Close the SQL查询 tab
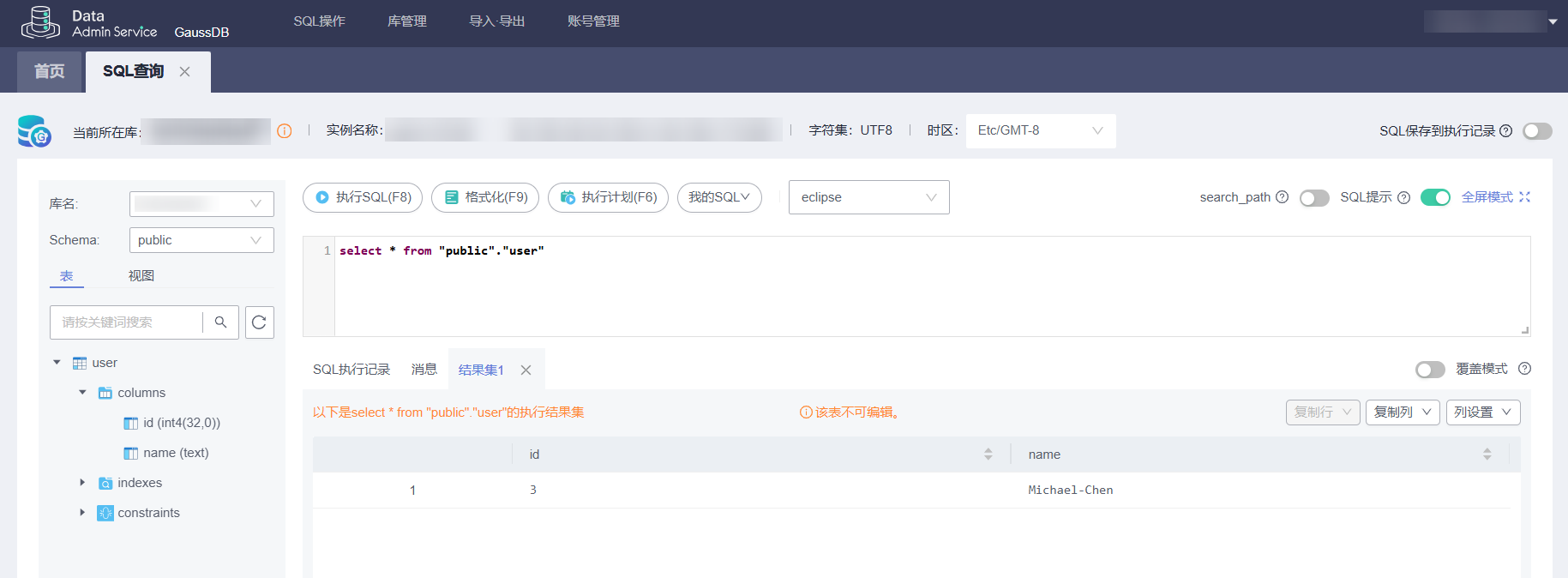 coord(184,72)
